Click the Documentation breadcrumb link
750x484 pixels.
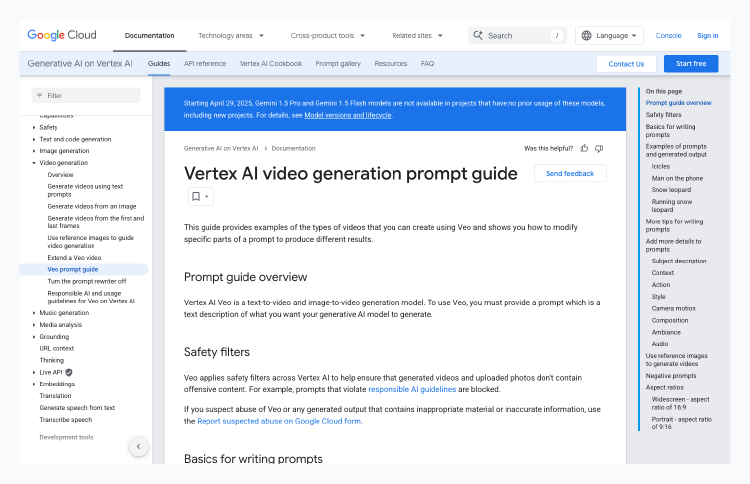[x=293, y=148]
